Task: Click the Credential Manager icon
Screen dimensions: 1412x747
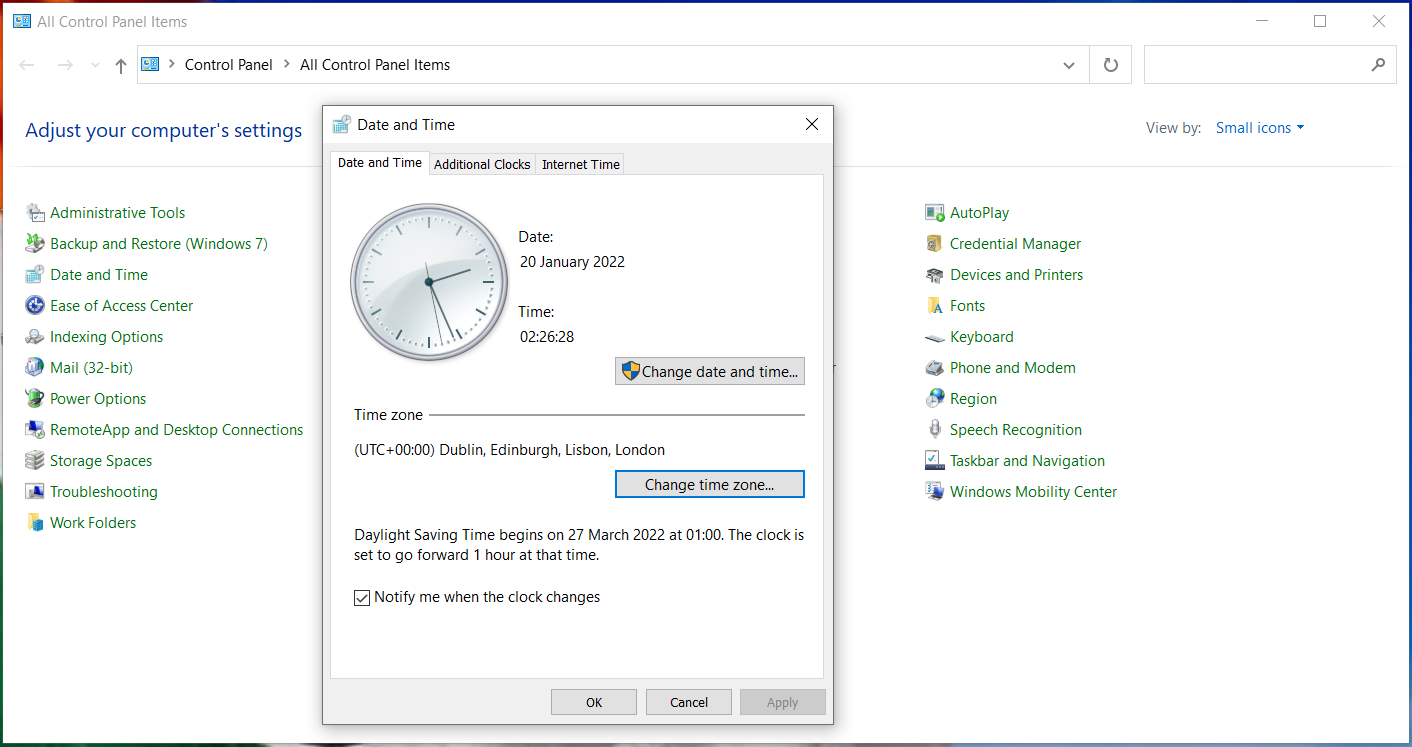Action: (935, 244)
